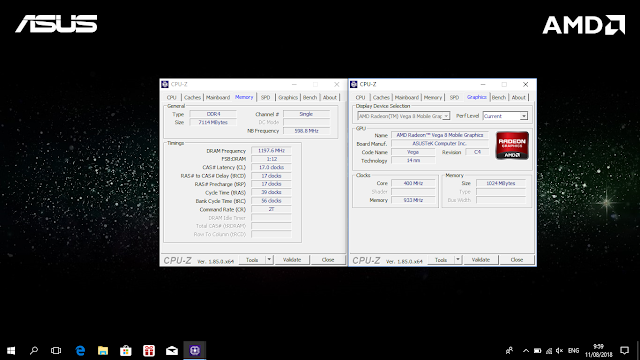Click the DDR4 memory type field

(x=213, y=114)
